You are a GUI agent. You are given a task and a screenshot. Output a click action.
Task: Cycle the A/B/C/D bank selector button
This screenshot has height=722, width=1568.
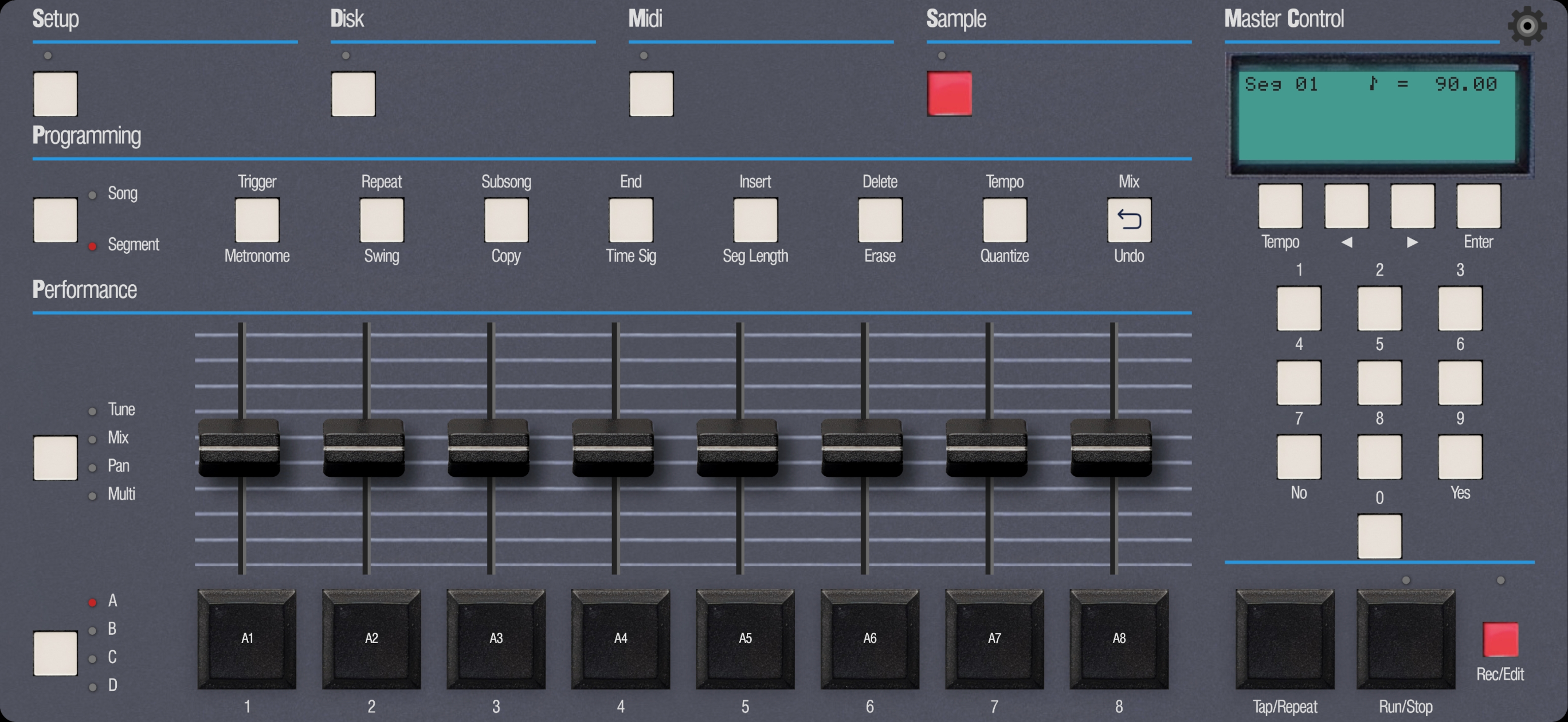(x=56, y=653)
